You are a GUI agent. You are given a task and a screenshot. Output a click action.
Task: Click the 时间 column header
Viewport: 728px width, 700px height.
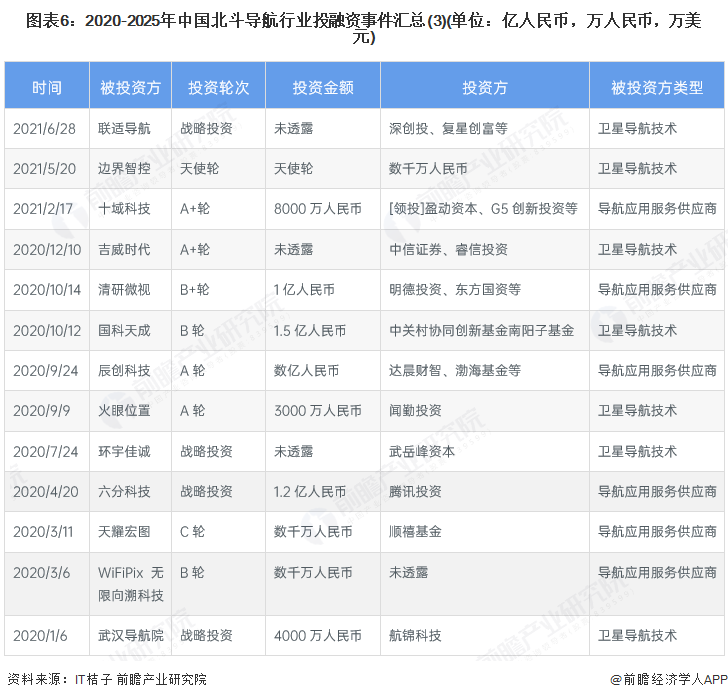point(46,88)
